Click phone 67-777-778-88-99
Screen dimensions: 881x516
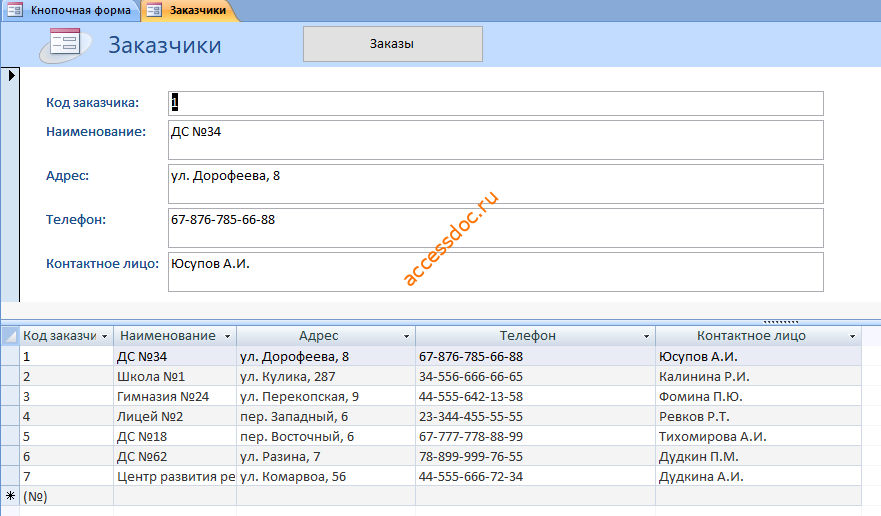tap(535, 437)
